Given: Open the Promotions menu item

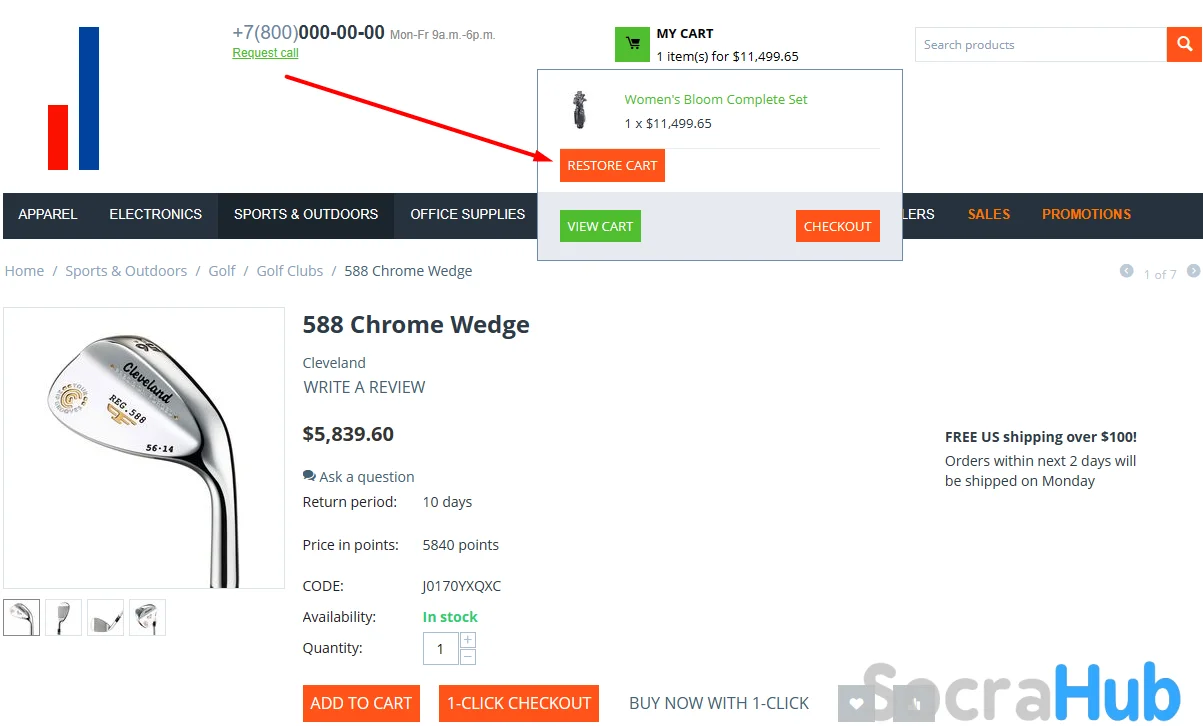Looking at the screenshot, I should click(1087, 214).
